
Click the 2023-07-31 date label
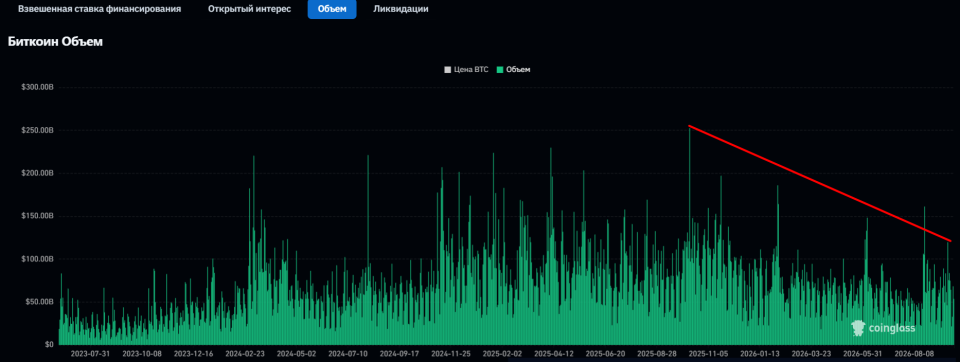pyautogui.click(x=91, y=354)
